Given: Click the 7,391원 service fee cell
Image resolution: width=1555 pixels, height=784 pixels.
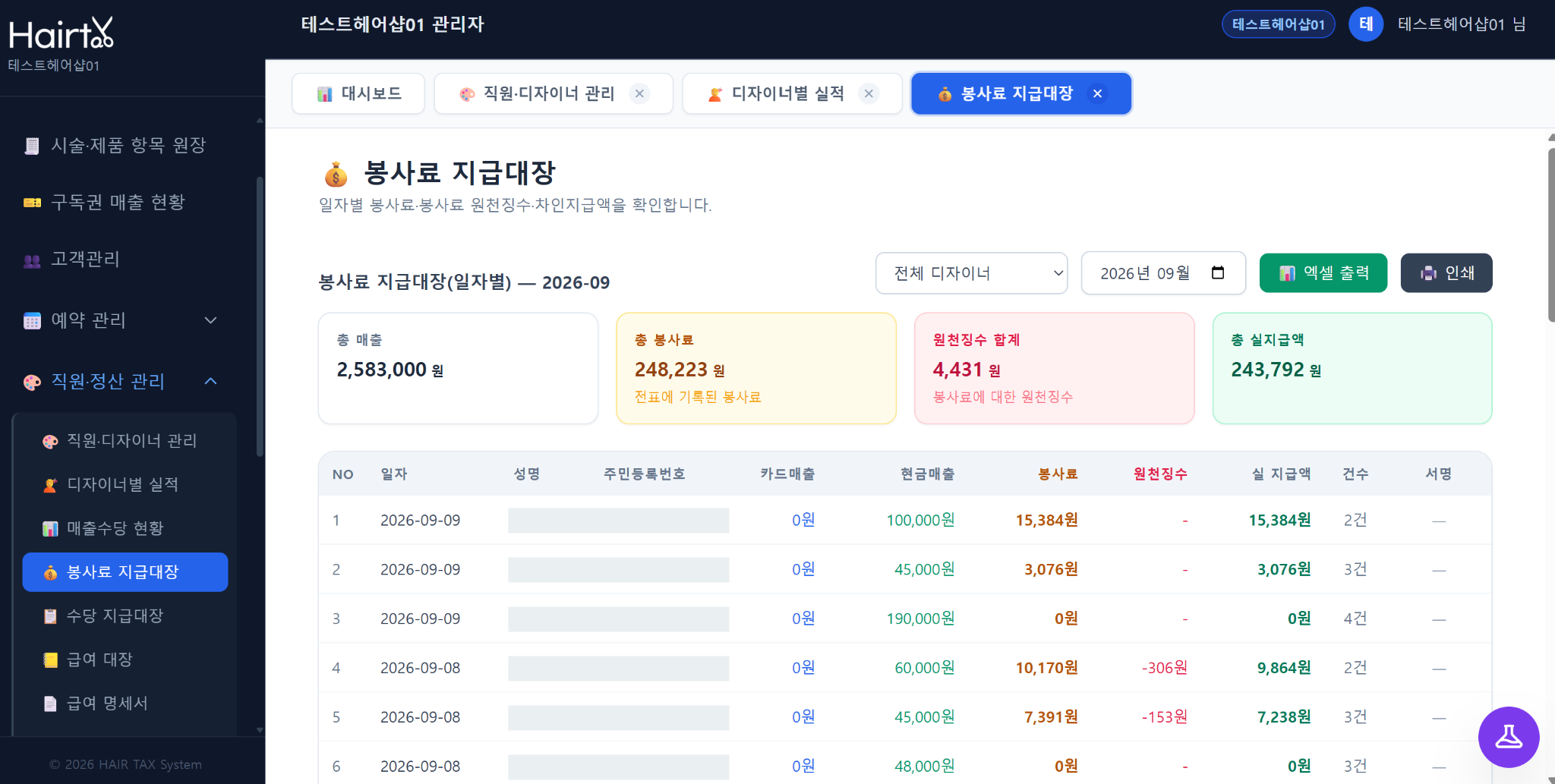Looking at the screenshot, I should coord(1051,717).
